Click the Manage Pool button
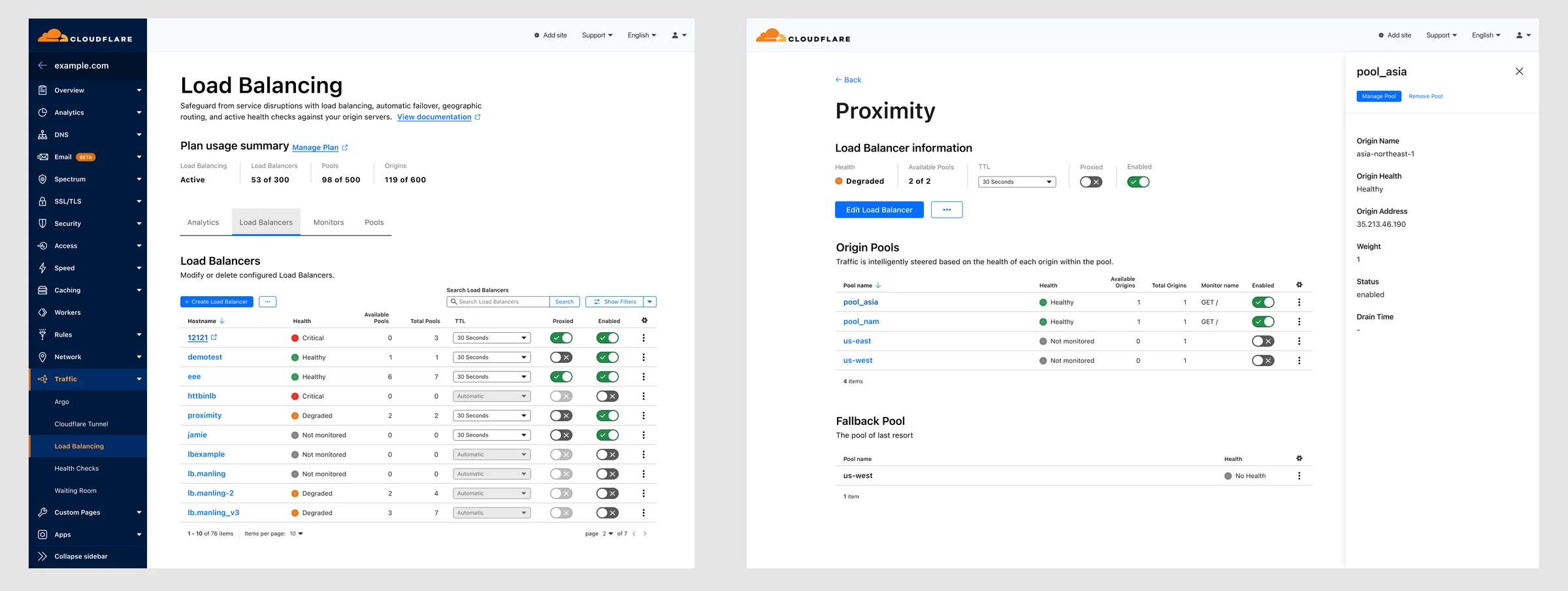Image resolution: width=1568 pixels, height=591 pixels. click(x=1379, y=96)
